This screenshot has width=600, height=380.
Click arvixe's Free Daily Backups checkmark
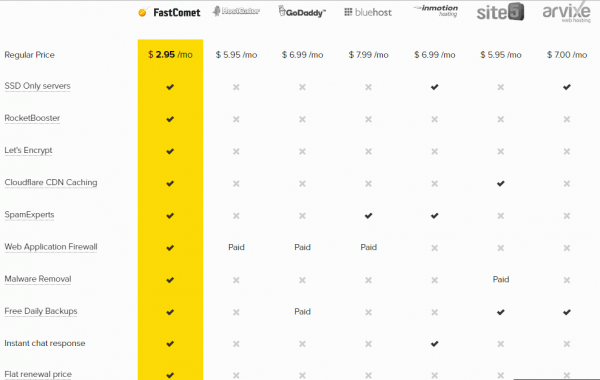[x=567, y=312]
